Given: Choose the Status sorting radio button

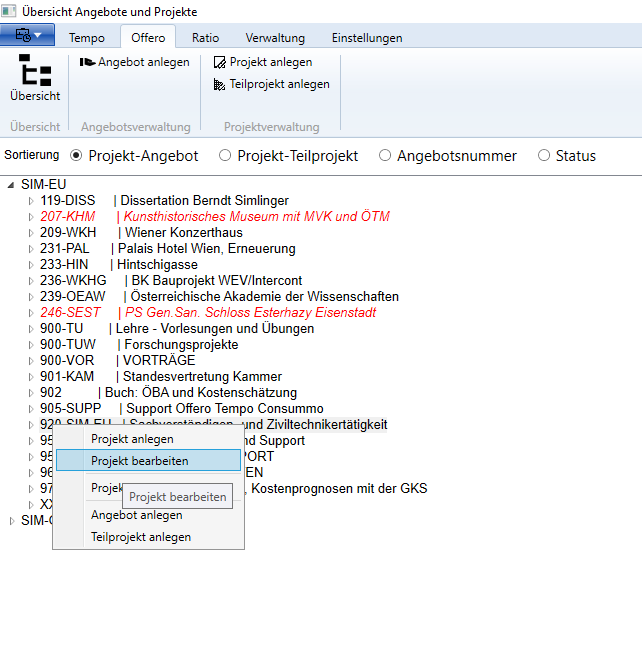Looking at the screenshot, I should click(x=544, y=156).
